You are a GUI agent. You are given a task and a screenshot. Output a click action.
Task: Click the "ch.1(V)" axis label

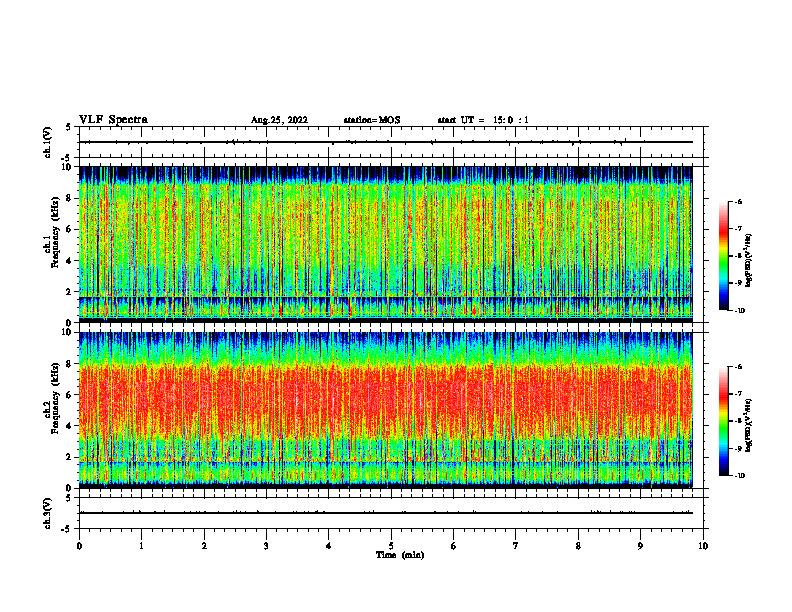tap(48, 142)
